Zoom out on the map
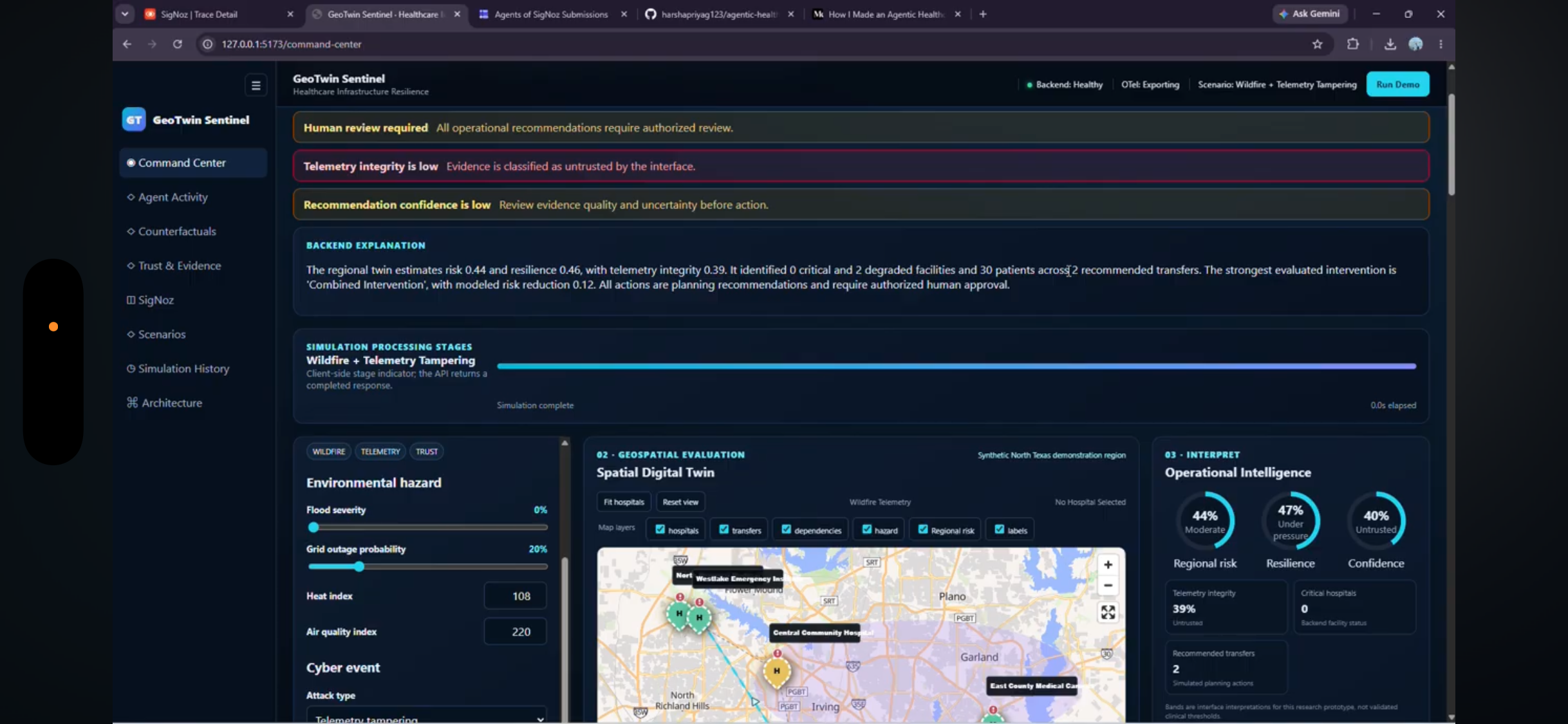The width and height of the screenshot is (1568, 724). pos(1108,586)
